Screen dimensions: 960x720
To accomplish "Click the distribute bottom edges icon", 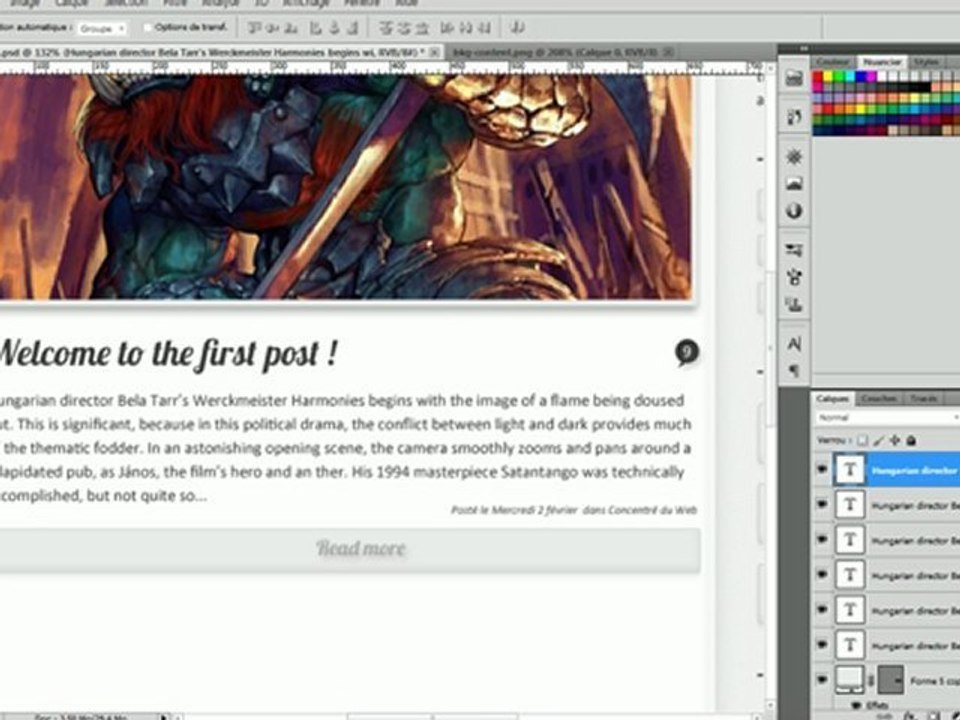I will point(422,28).
